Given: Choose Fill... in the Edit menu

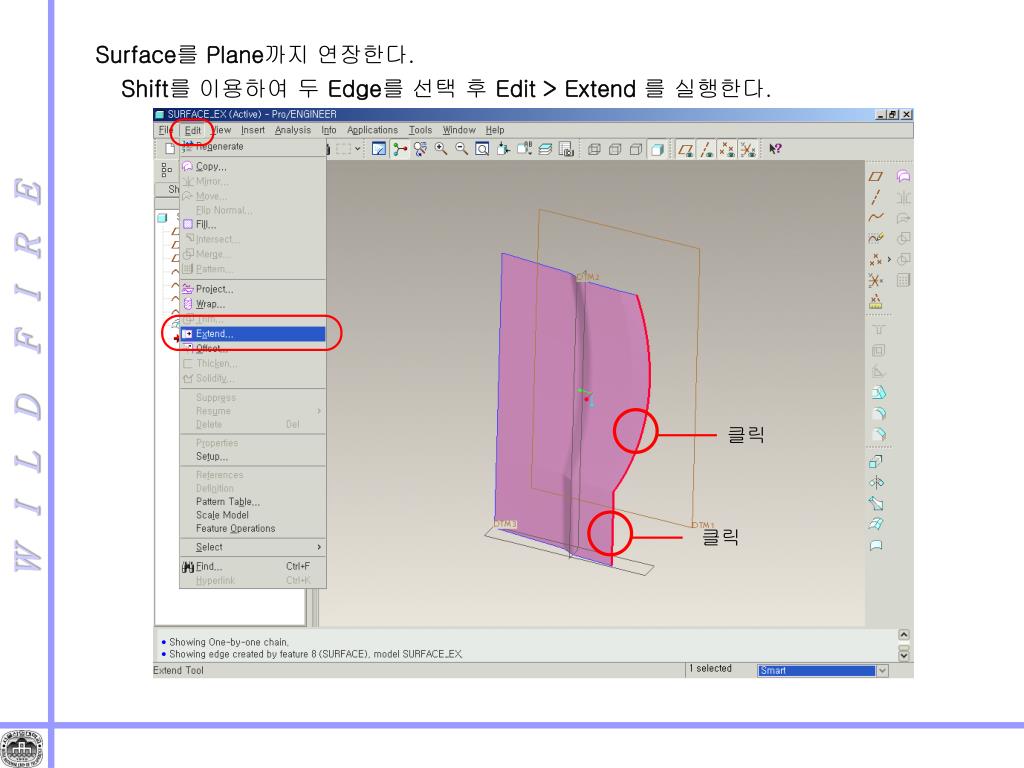Looking at the screenshot, I should pos(253,224).
